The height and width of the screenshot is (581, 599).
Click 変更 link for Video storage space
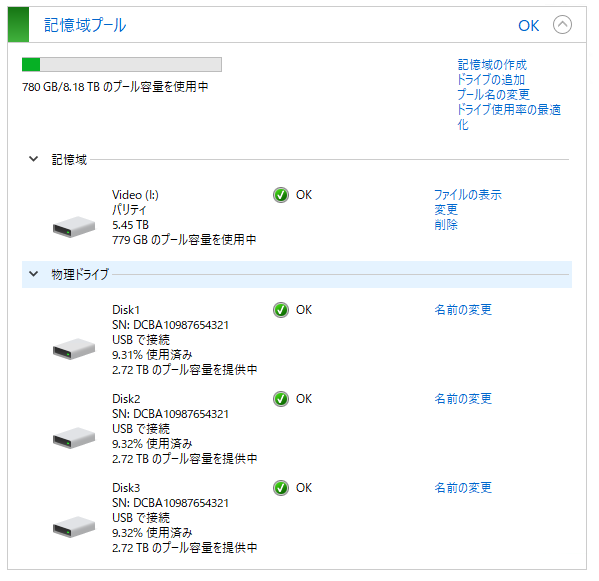click(446, 210)
